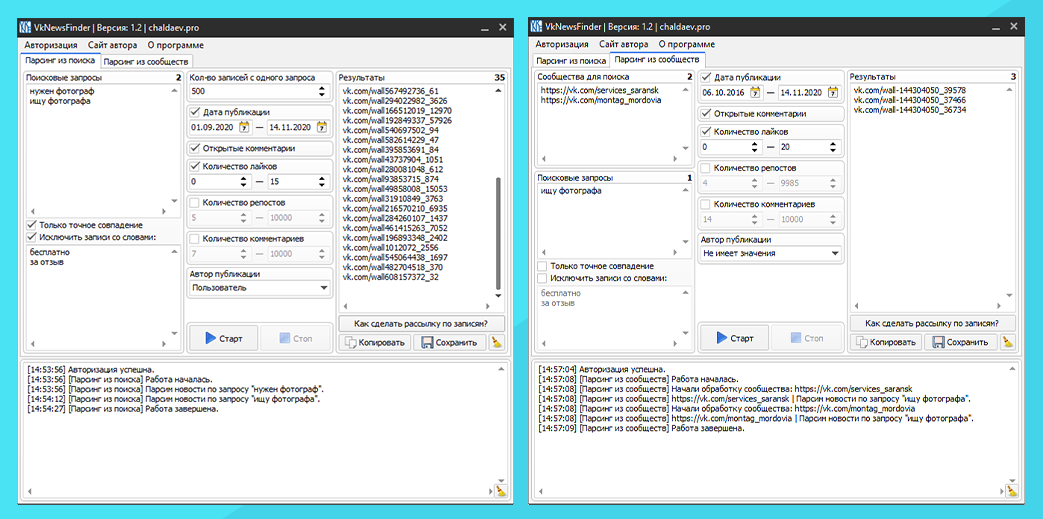Open Авторизация menu in right window
Image resolution: width=1043 pixels, height=519 pixels.
562,45
